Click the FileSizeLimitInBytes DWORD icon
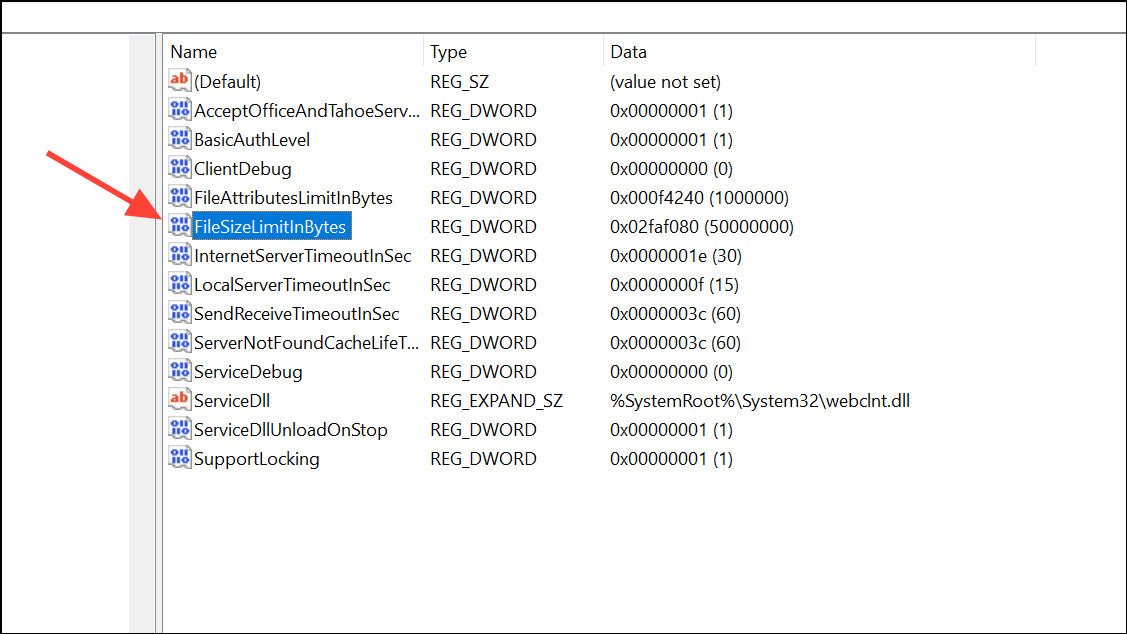Image resolution: width=1127 pixels, height=634 pixels. coord(180,227)
